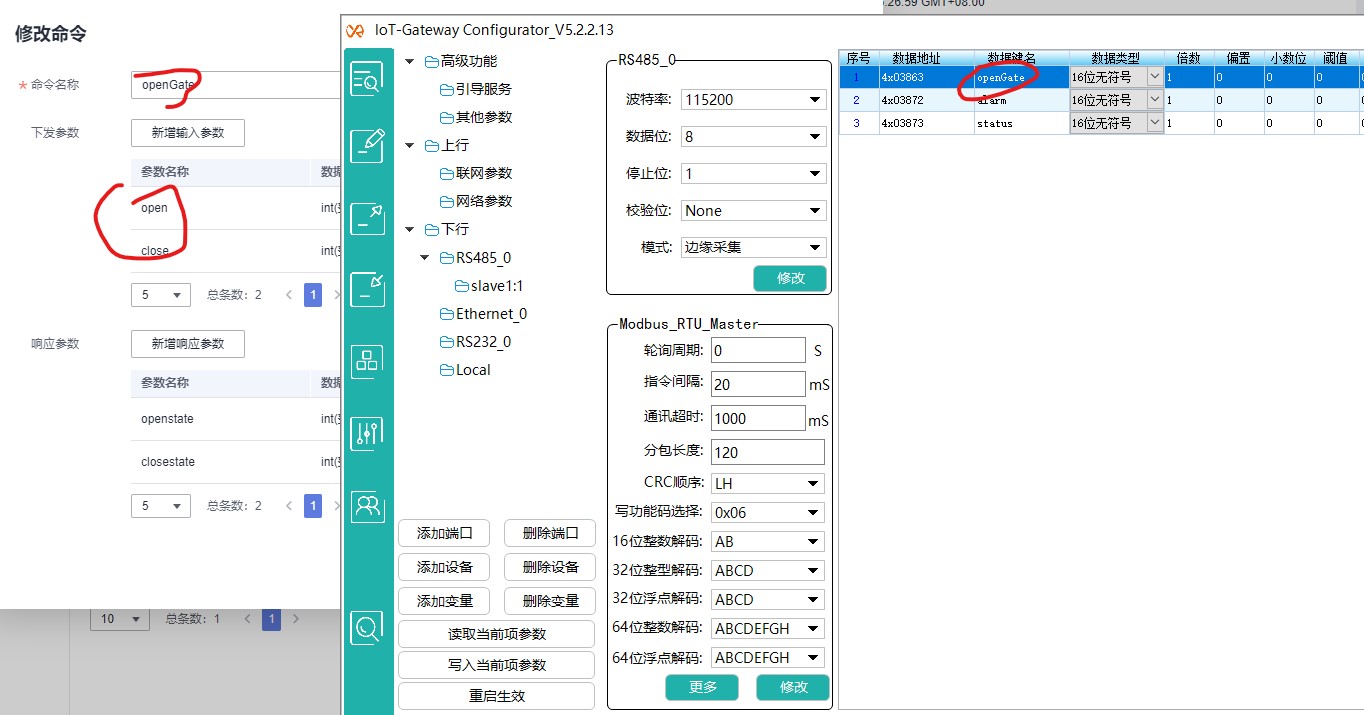
Task: Select the 网络参数 folder node
Action: [x=476, y=201]
